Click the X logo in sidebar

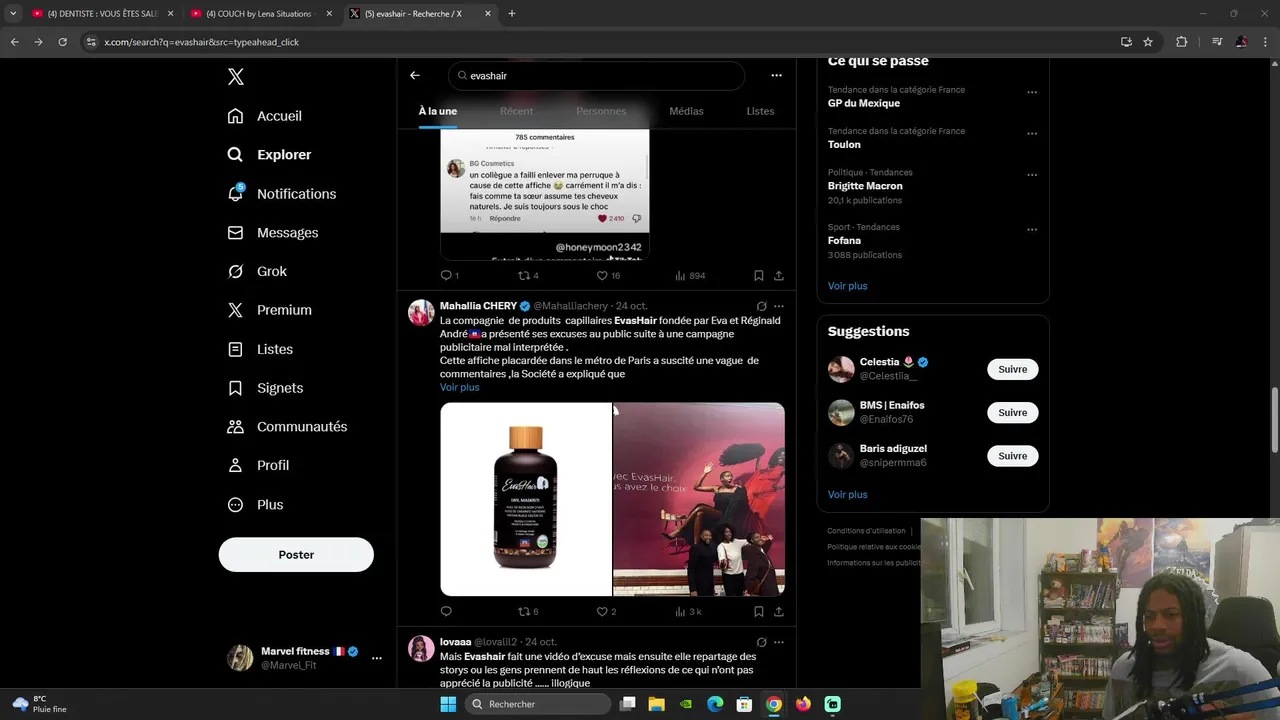[x=235, y=77]
